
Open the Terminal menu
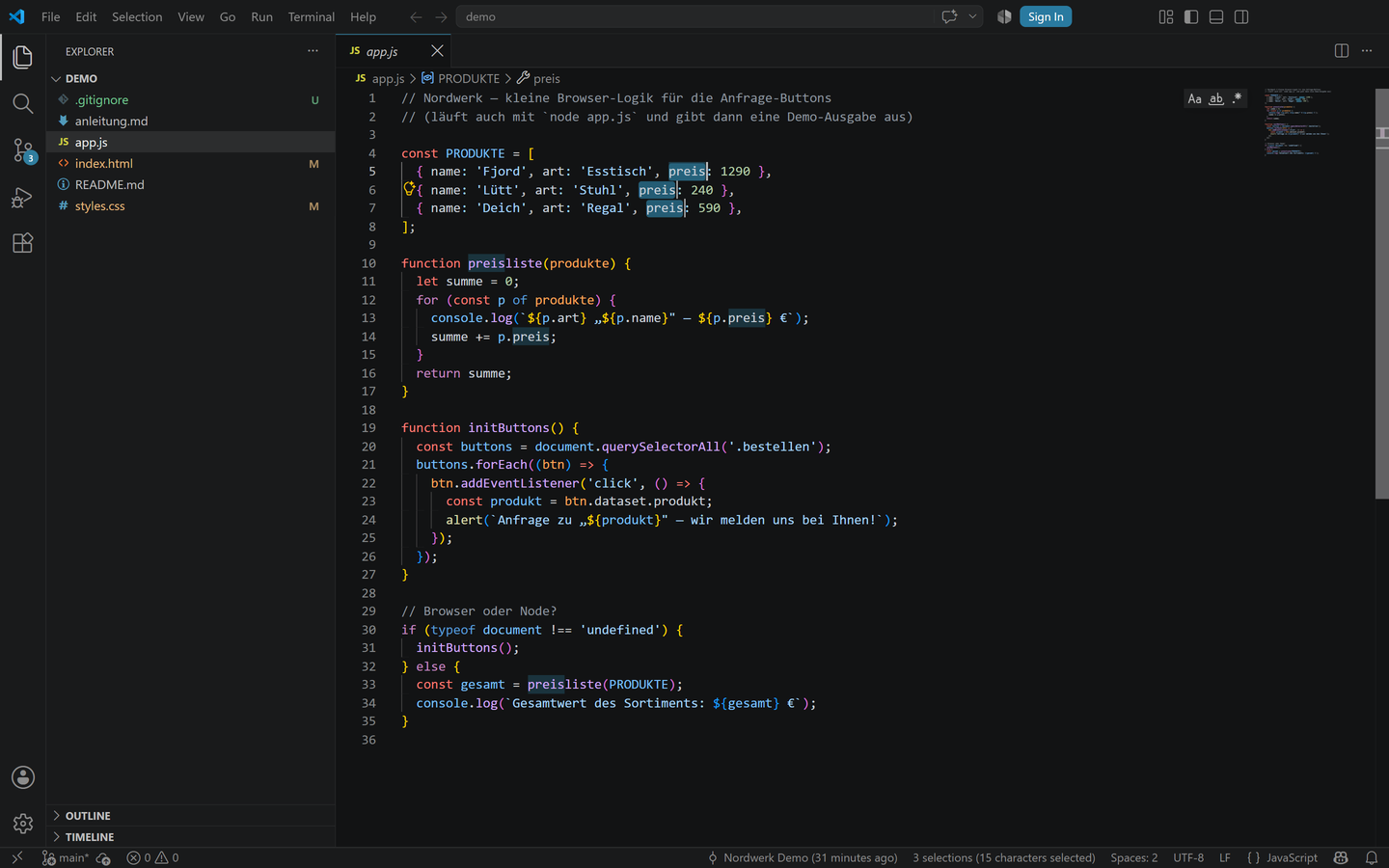[x=312, y=16]
